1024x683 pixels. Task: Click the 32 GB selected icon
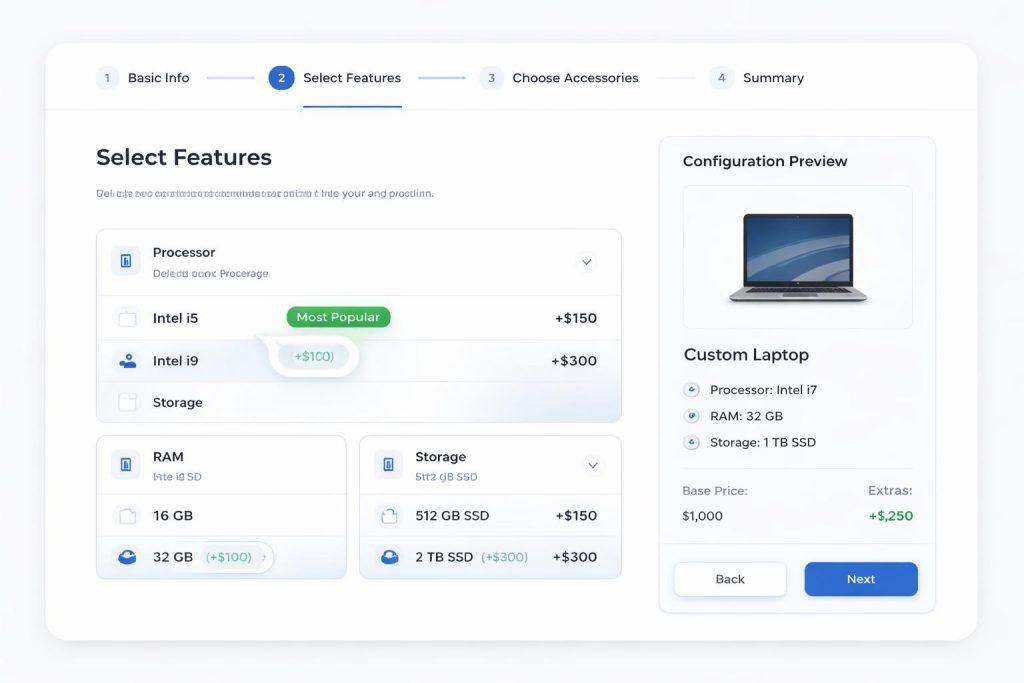pos(127,557)
